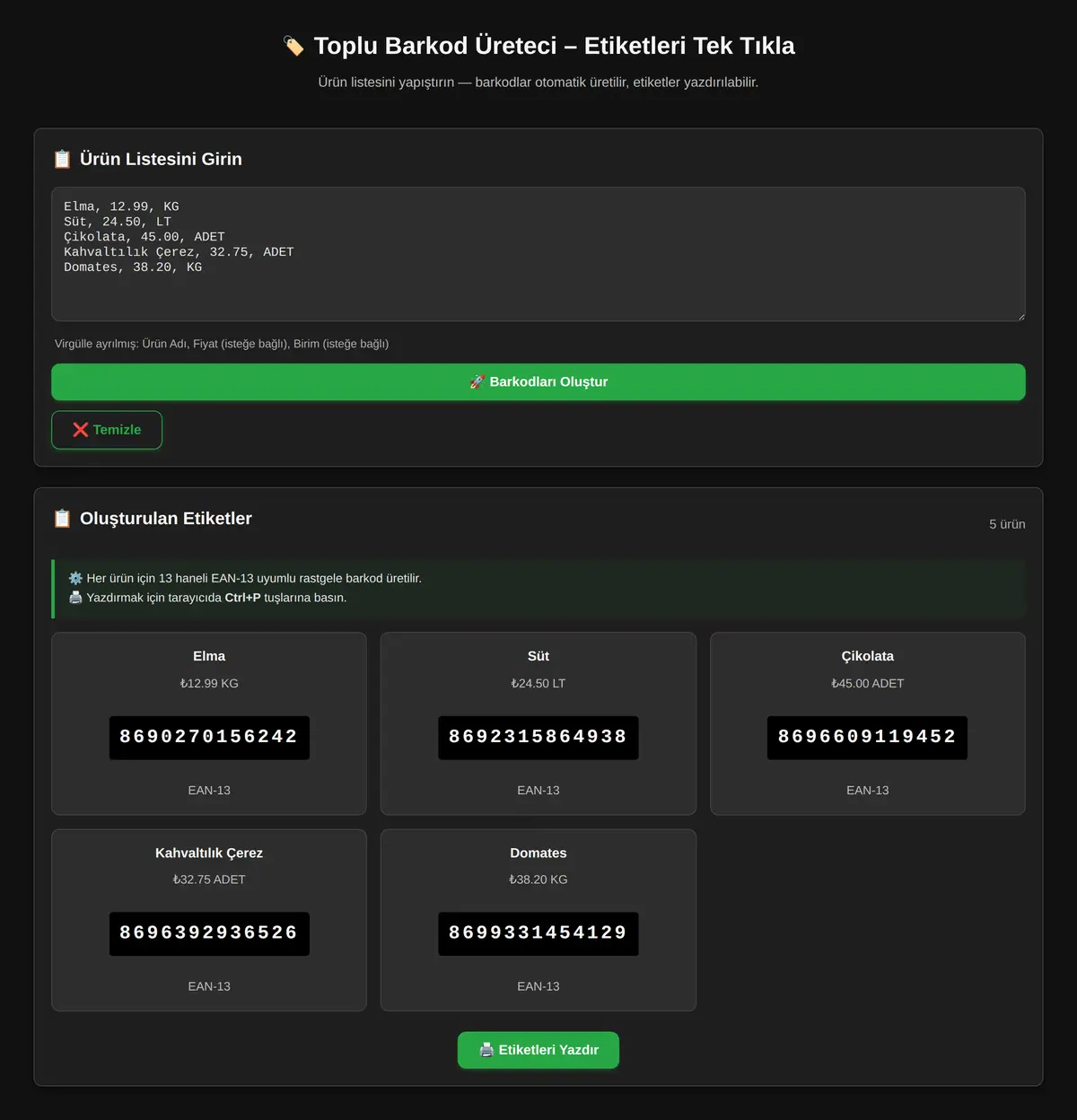Click the EAN-13 label under the Çikolata barcode
The width and height of the screenshot is (1077, 1120).
[x=868, y=791]
